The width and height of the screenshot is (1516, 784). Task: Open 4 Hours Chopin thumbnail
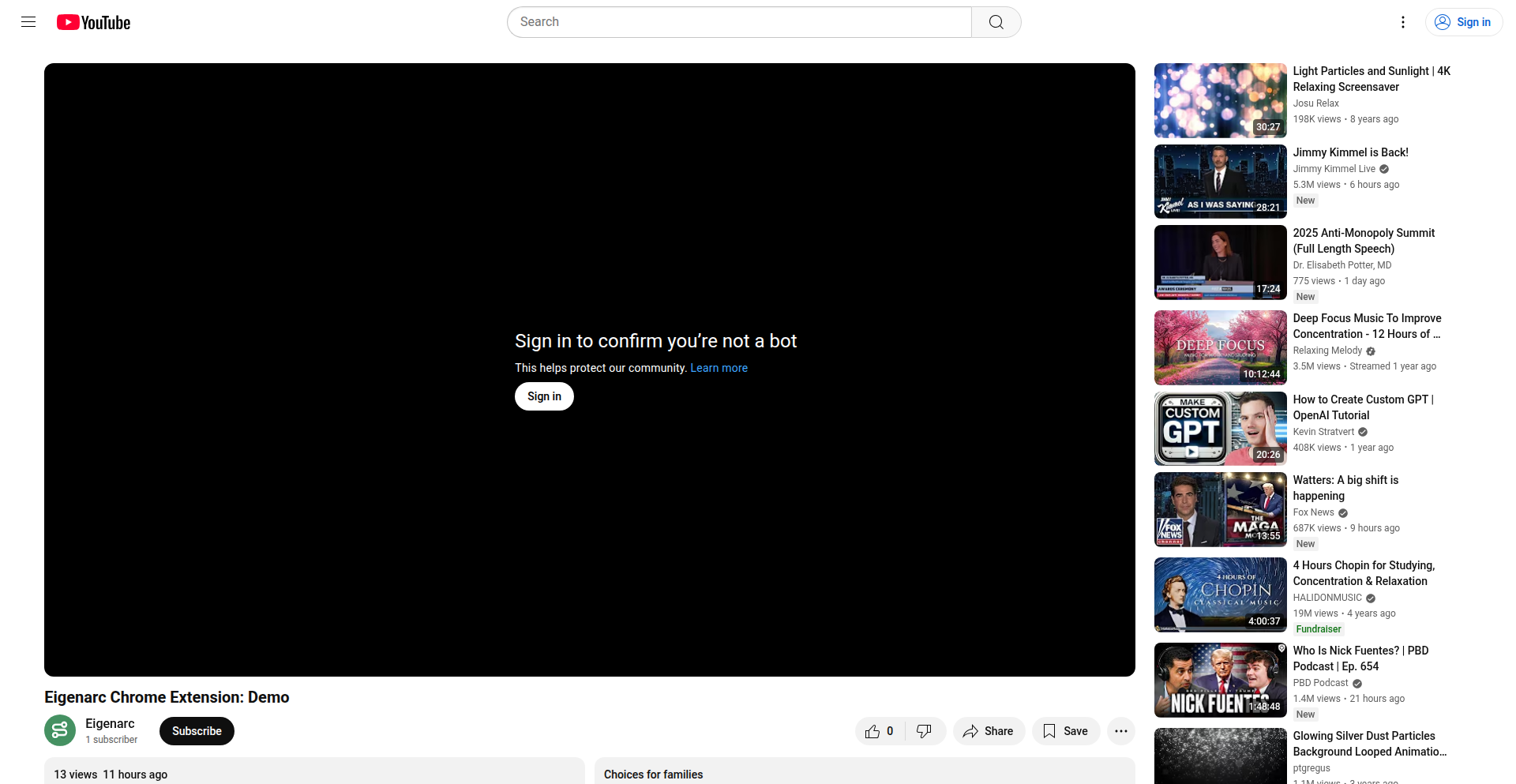pyautogui.click(x=1221, y=595)
